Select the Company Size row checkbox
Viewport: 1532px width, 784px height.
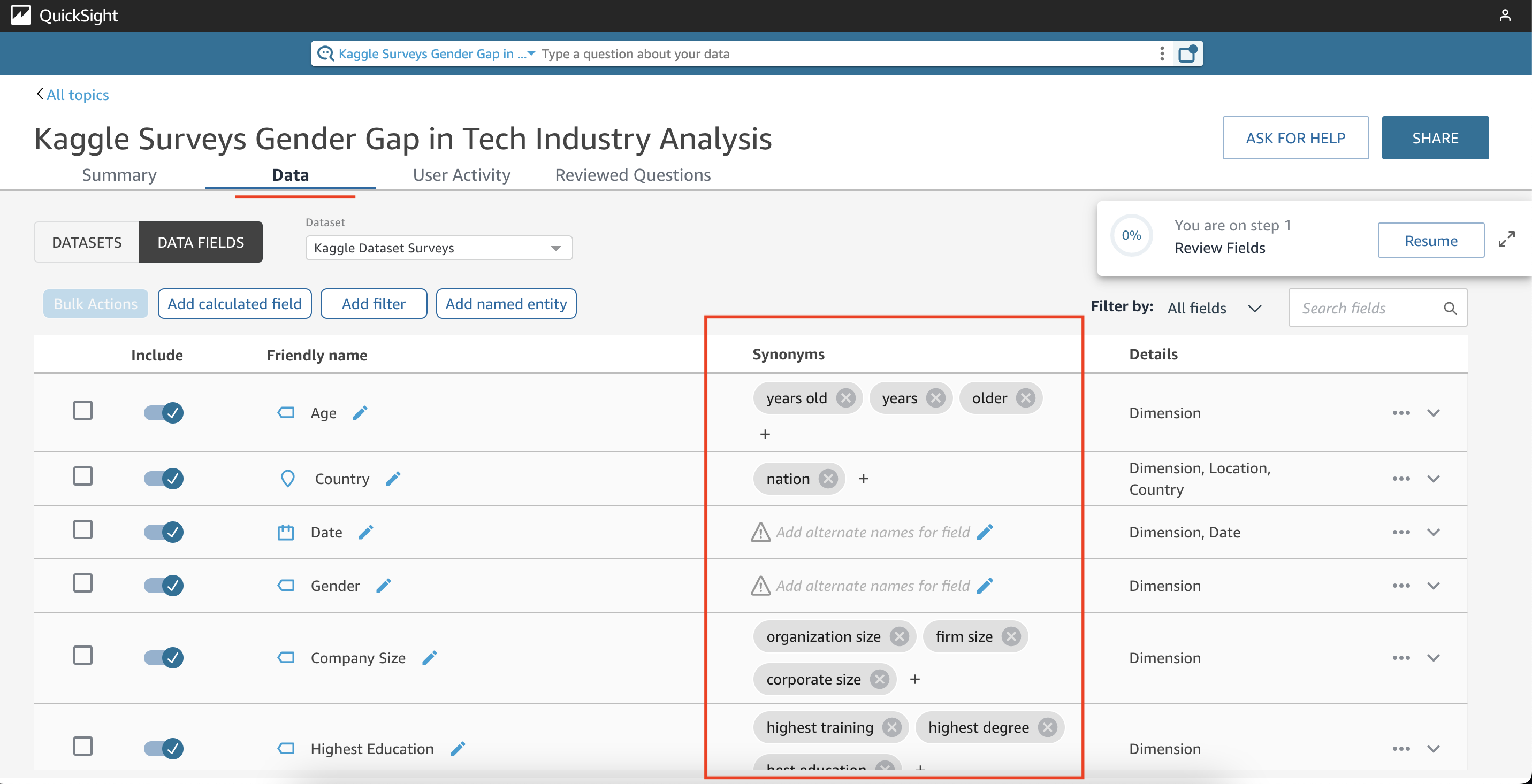(82, 655)
